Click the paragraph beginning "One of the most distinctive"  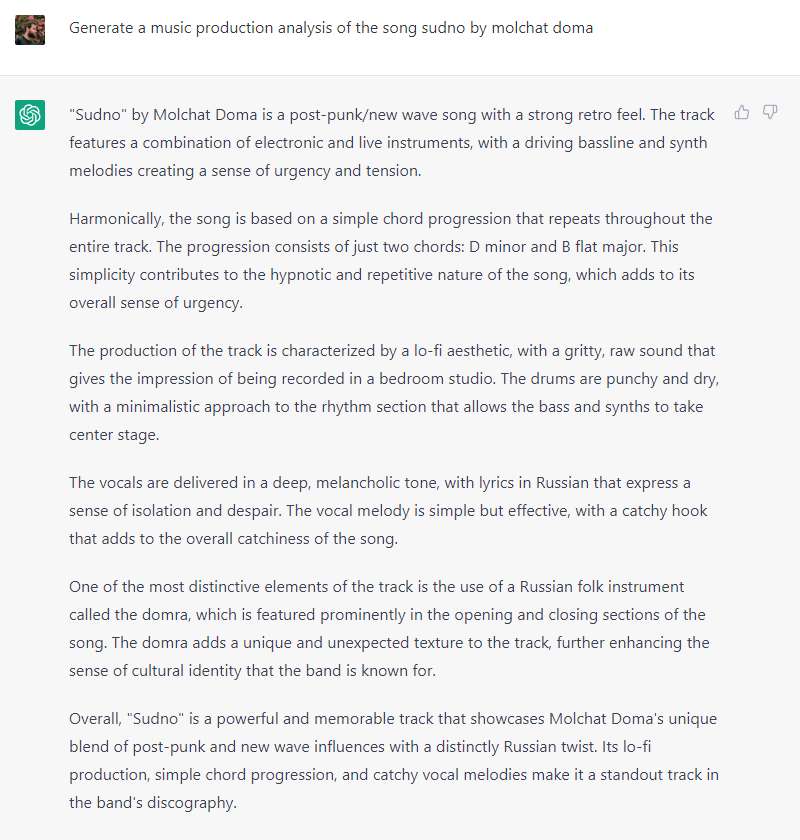(x=394, y=628)
